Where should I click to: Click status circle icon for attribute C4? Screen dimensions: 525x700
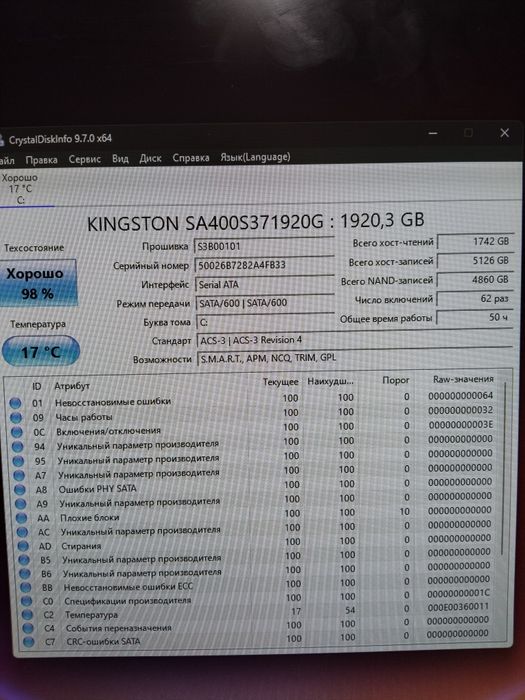click(28, 628)
